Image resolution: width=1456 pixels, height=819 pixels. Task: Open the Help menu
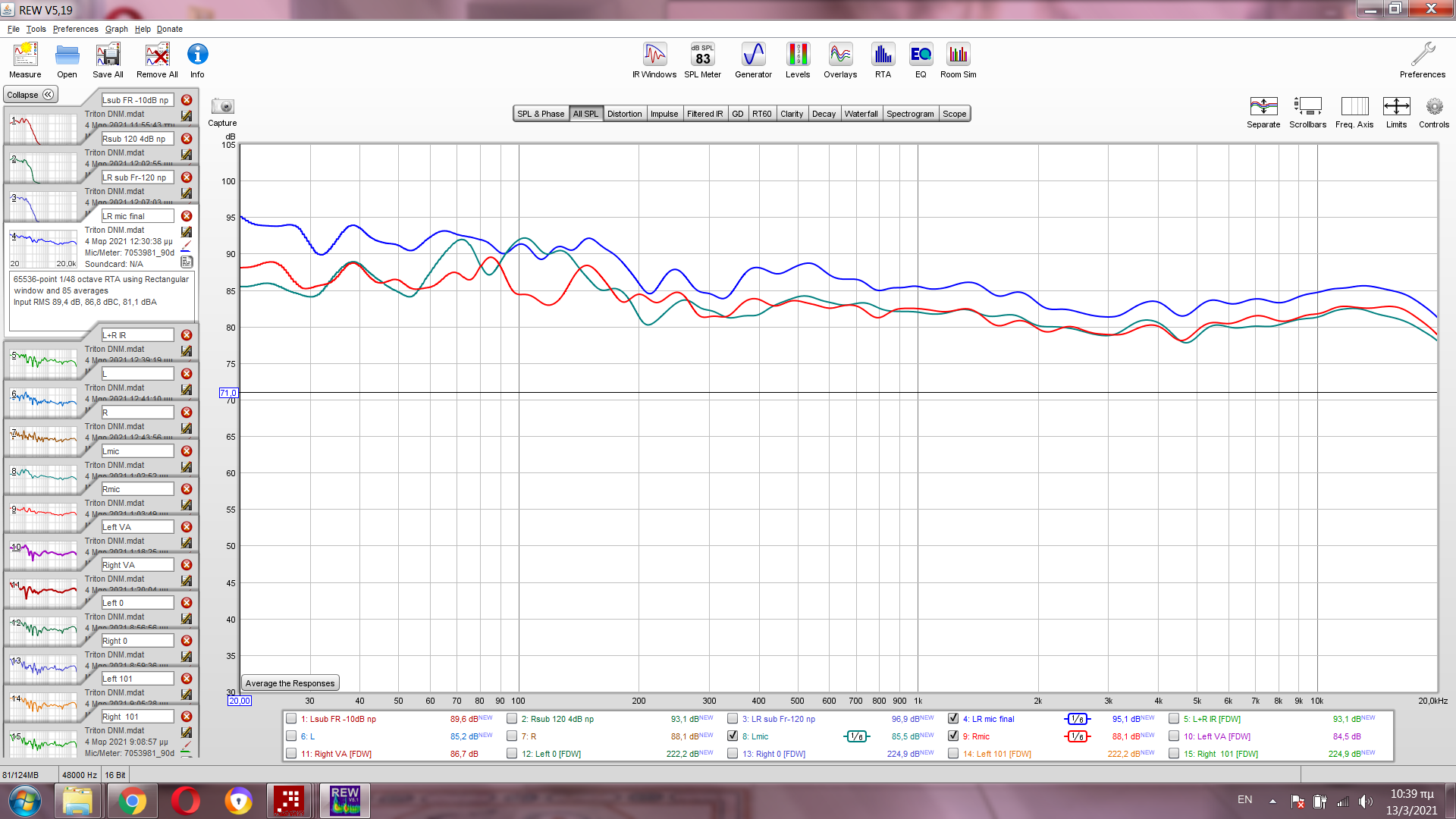pyautogui.click(x=143, y=29)
